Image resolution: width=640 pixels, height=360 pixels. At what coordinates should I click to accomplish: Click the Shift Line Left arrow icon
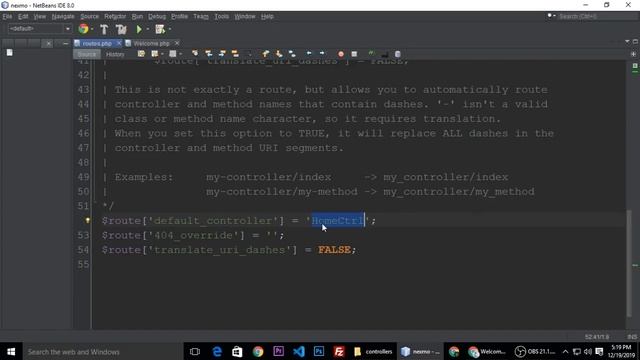pos(309,53)
